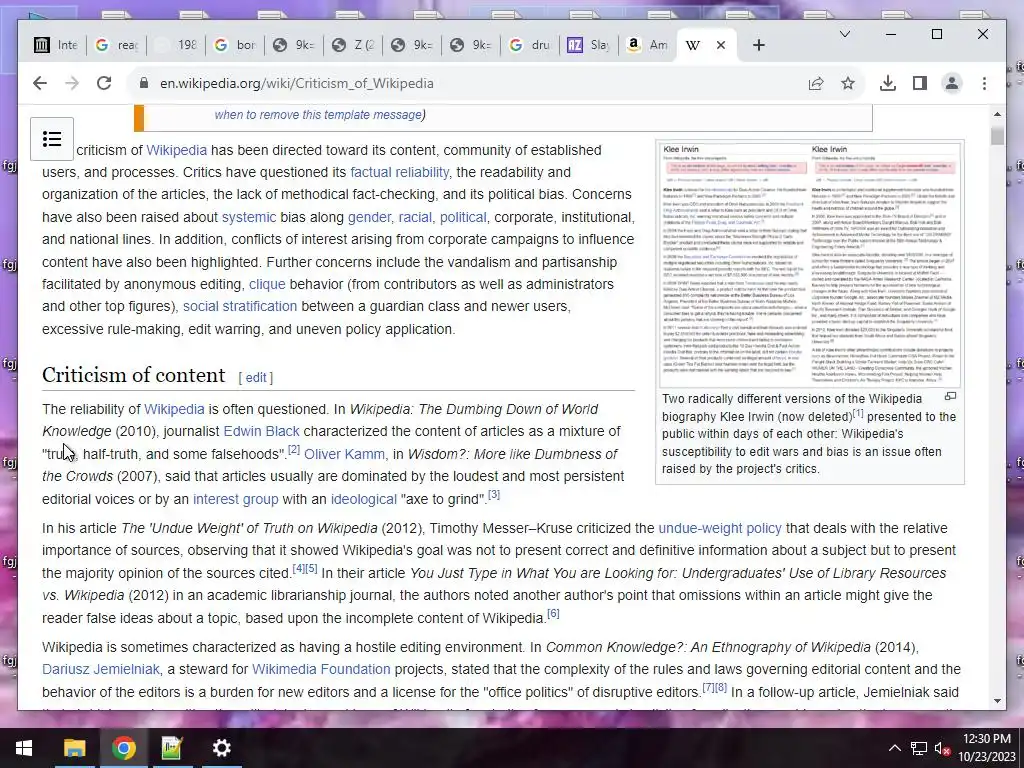Follow the 'ideological' link
The image size is (1024, 768).
pyautogui.click(x=364, y=500)
